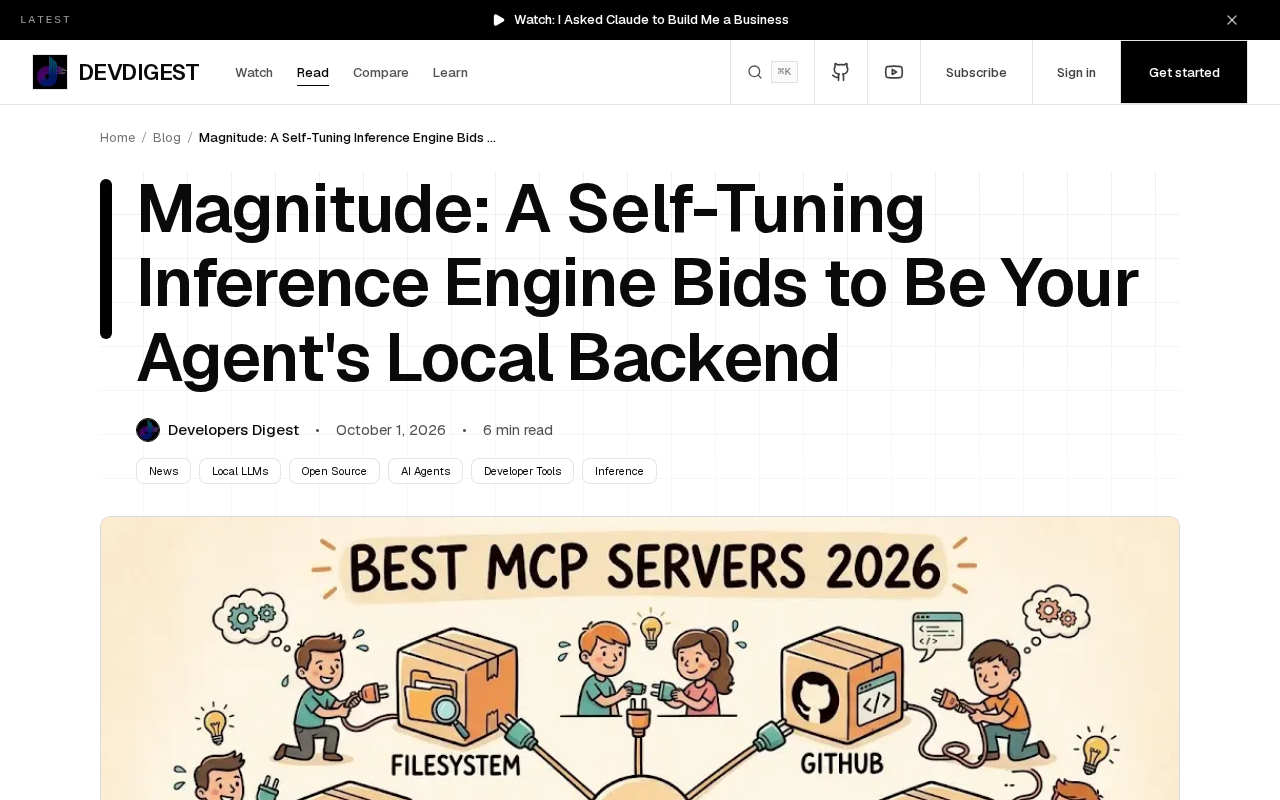1280x800 pixels.
Task: Click the play icon in the top banner
Action: click(x=499, y=20)
